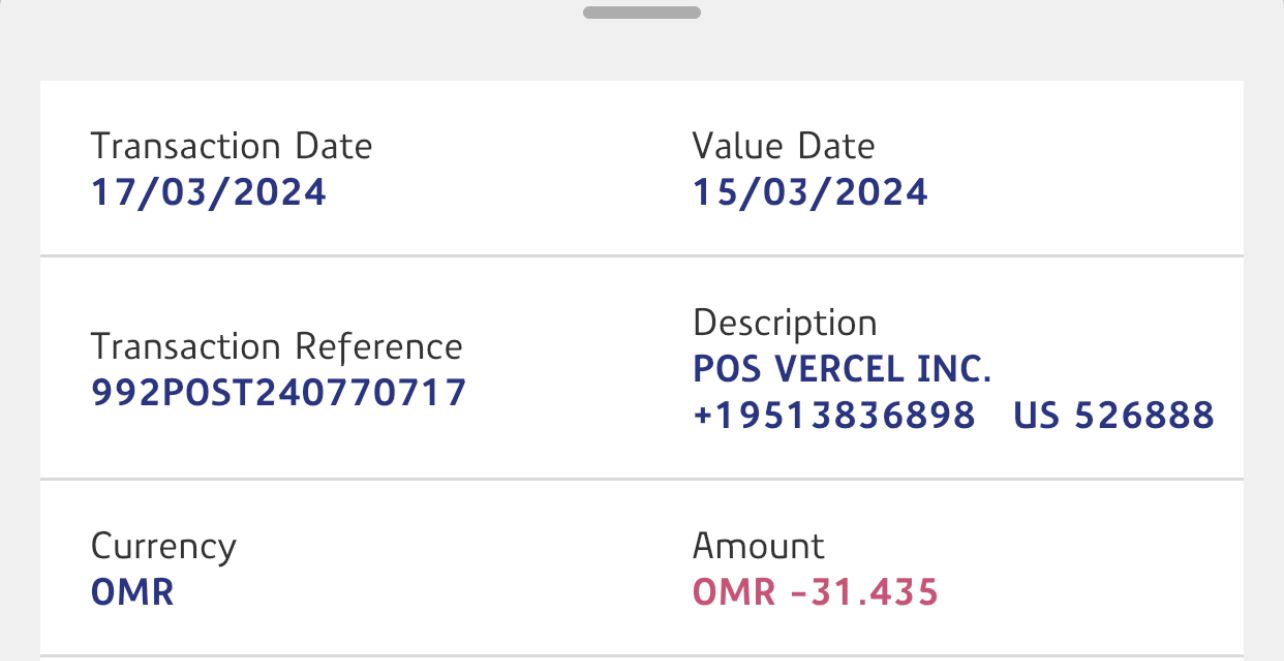
Task: Tap the INC. text in description
Action: (x=954, y=370)
